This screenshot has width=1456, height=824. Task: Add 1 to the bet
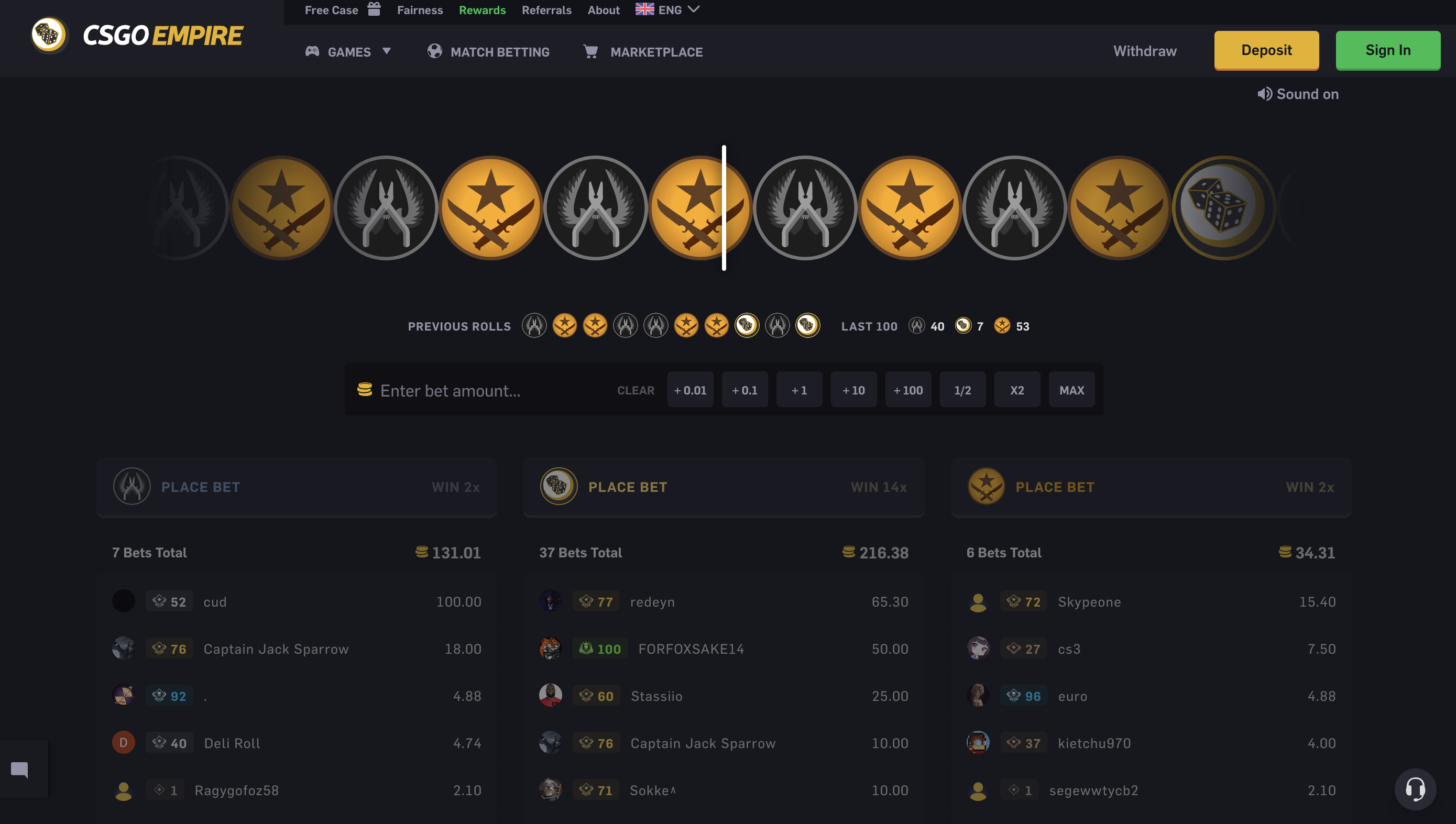point(799,389)
